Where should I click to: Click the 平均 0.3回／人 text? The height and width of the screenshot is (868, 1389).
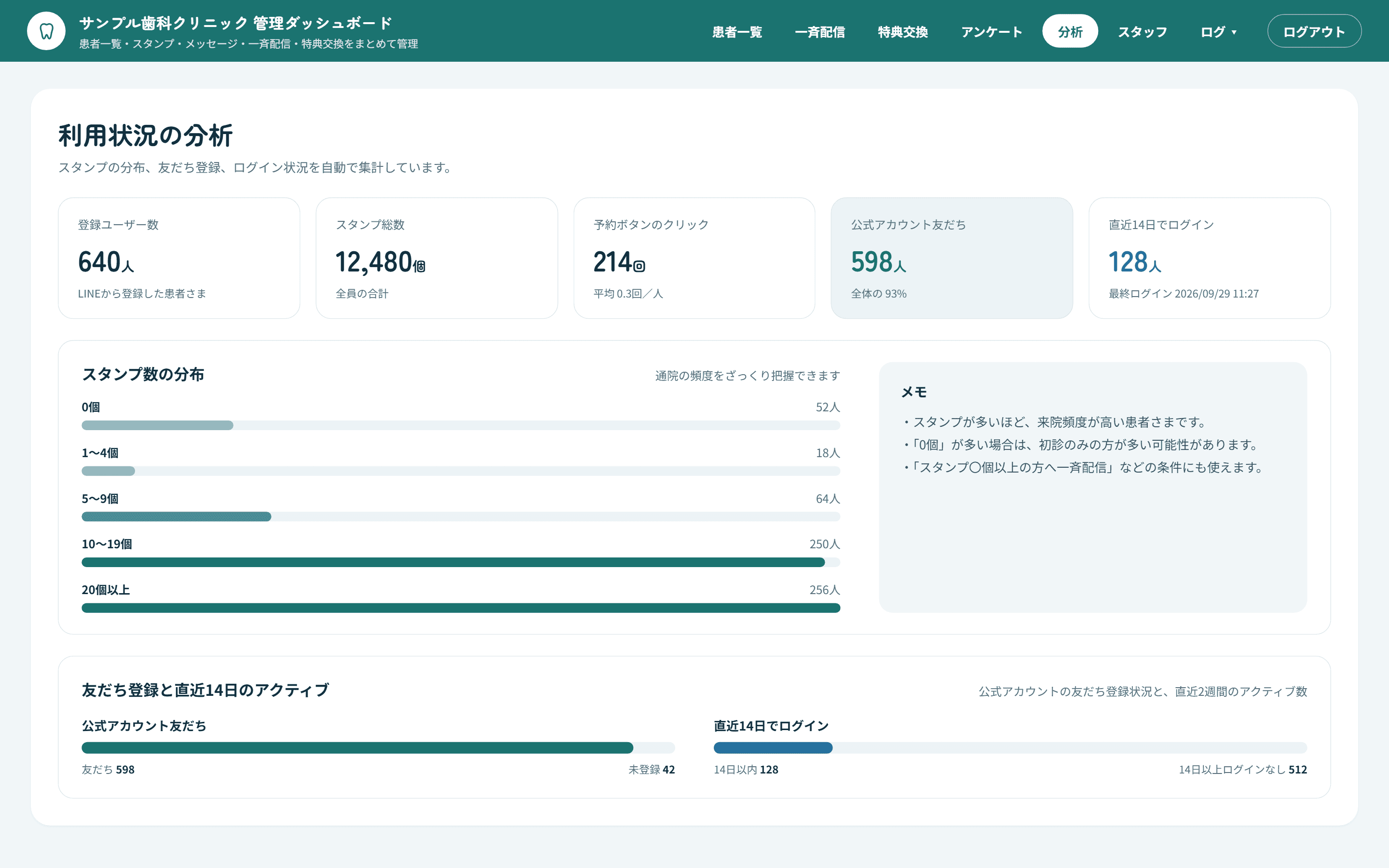click(x=628, y=294)
